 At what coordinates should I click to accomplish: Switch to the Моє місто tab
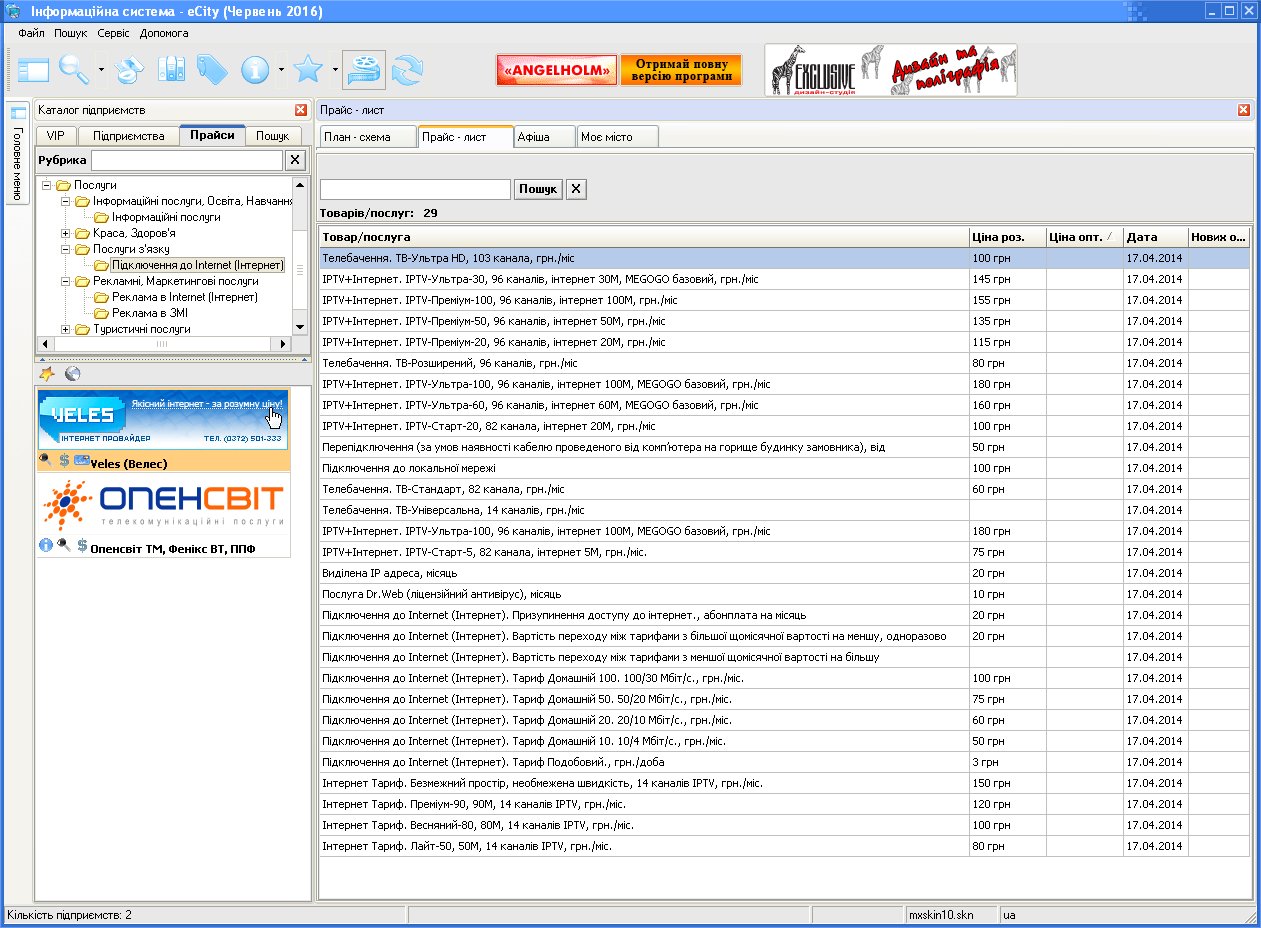617,137
